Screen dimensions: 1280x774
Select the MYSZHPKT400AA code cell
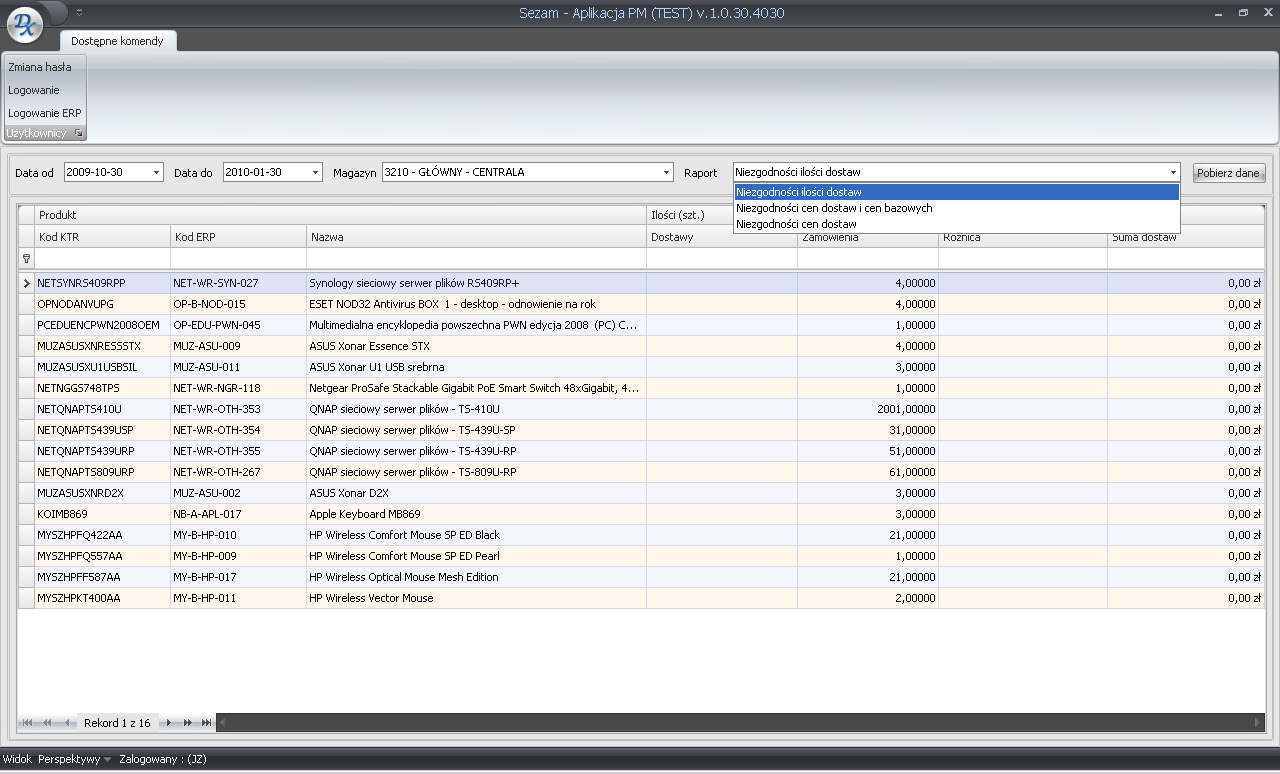102,598
